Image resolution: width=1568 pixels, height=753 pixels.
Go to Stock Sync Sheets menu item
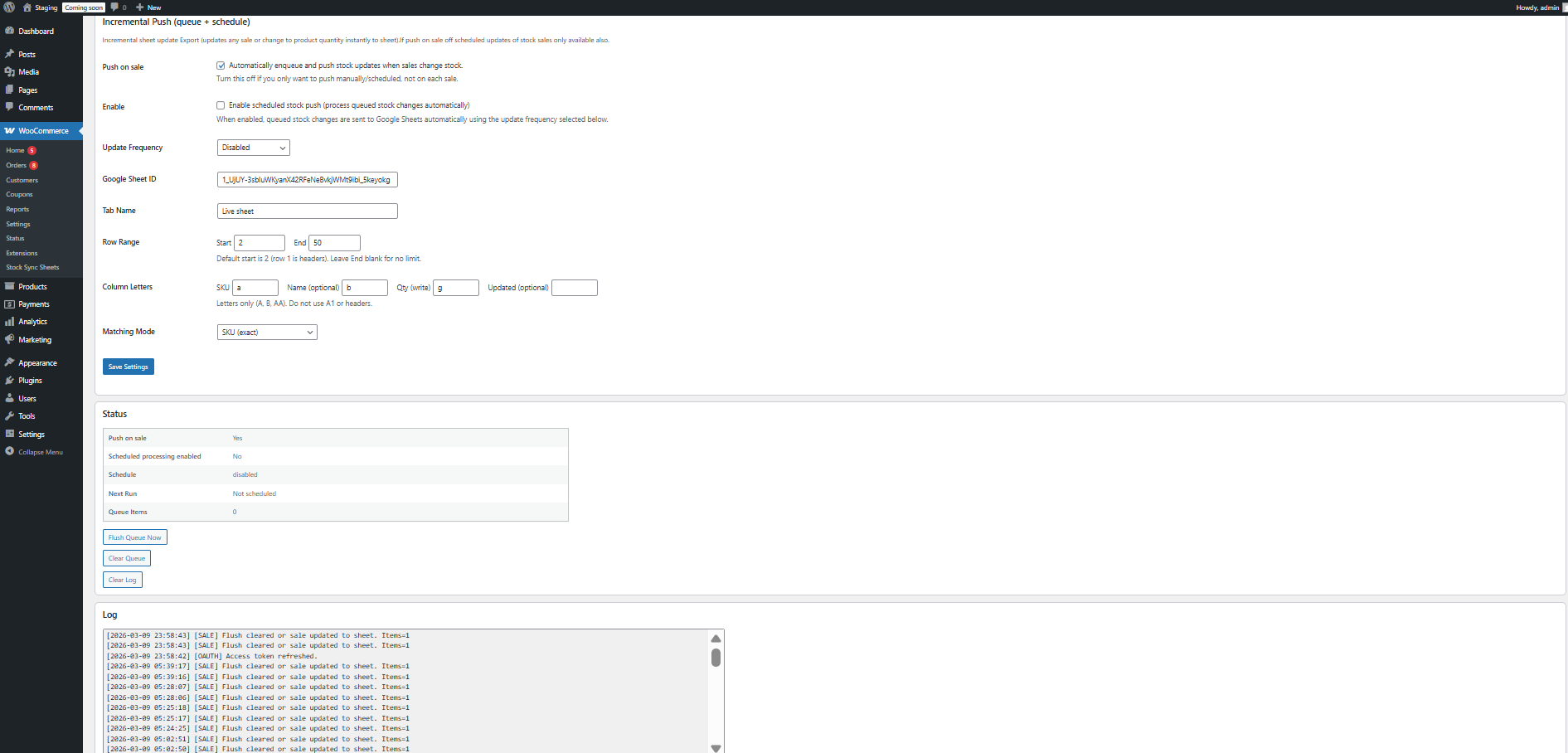(33, 267)
